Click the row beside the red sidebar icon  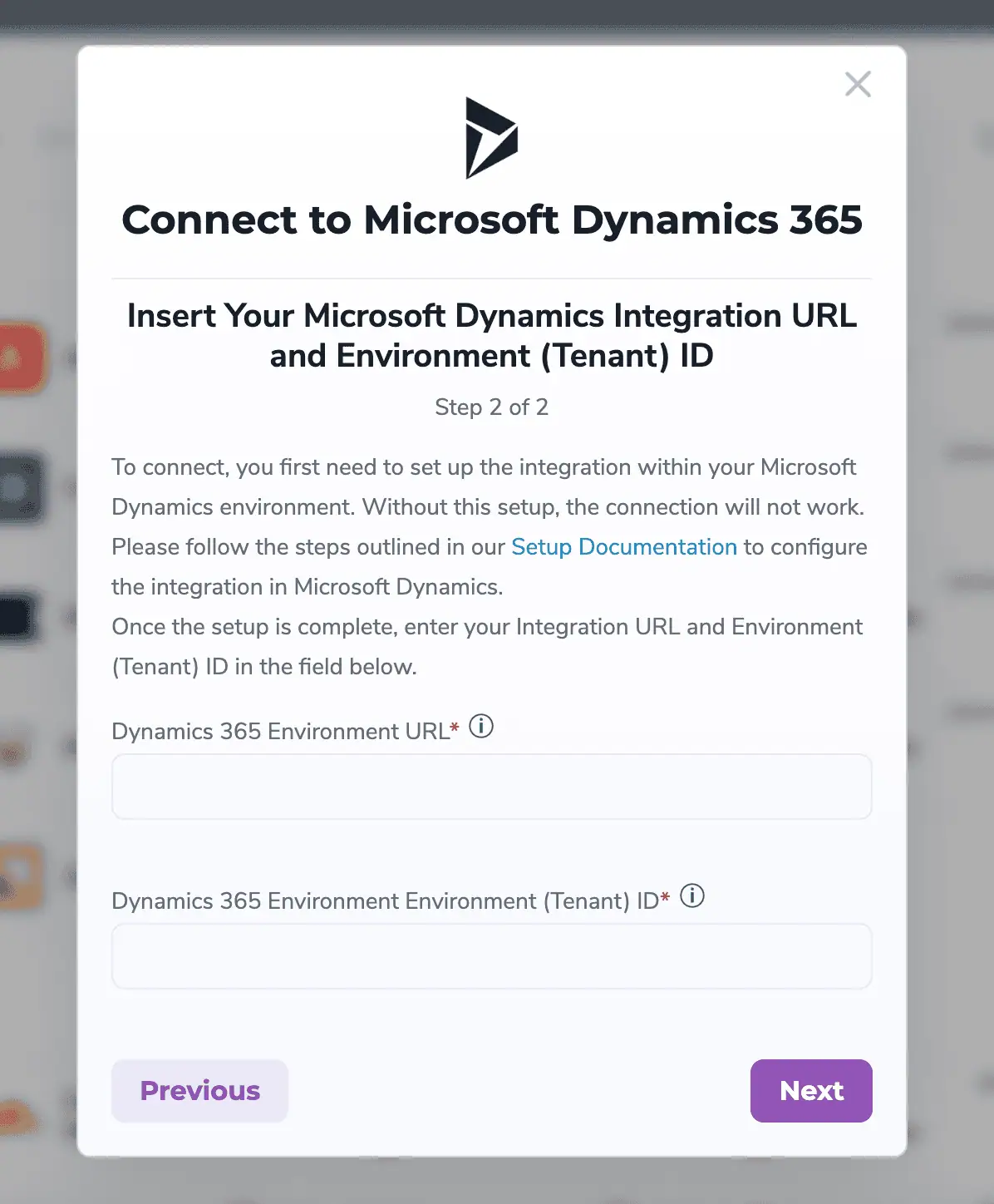pos(71,358)
